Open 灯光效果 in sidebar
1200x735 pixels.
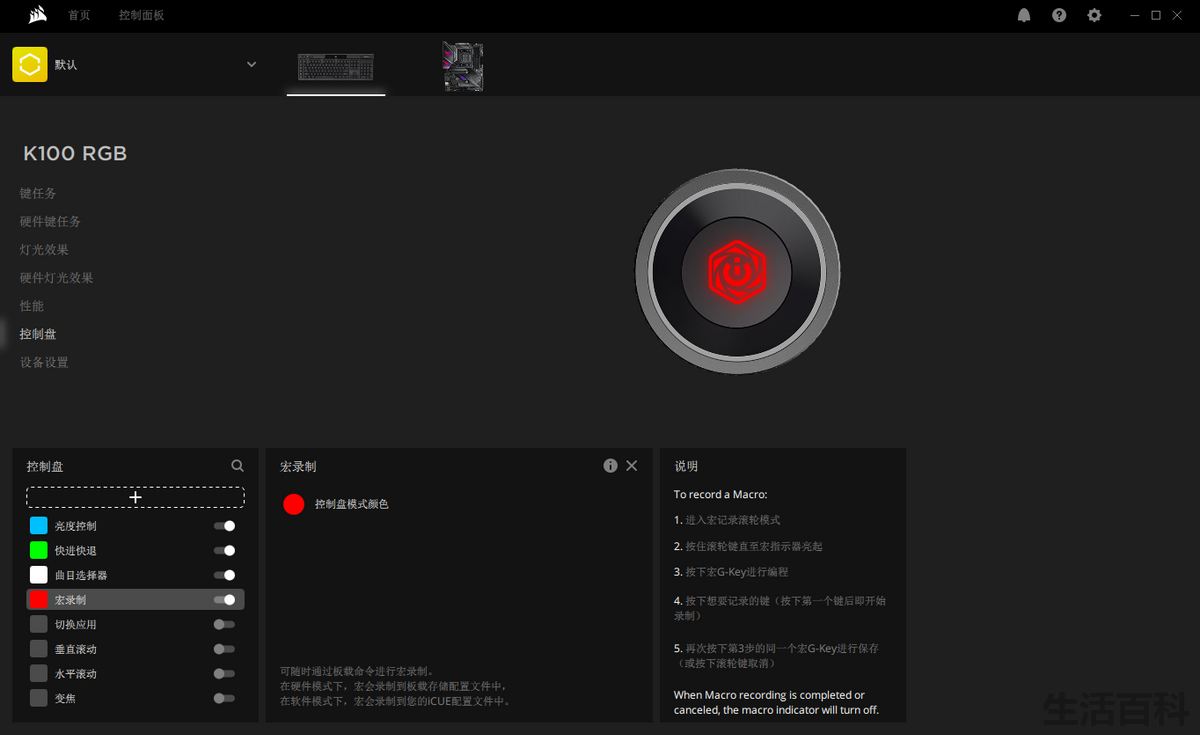[x=44, y=249]
